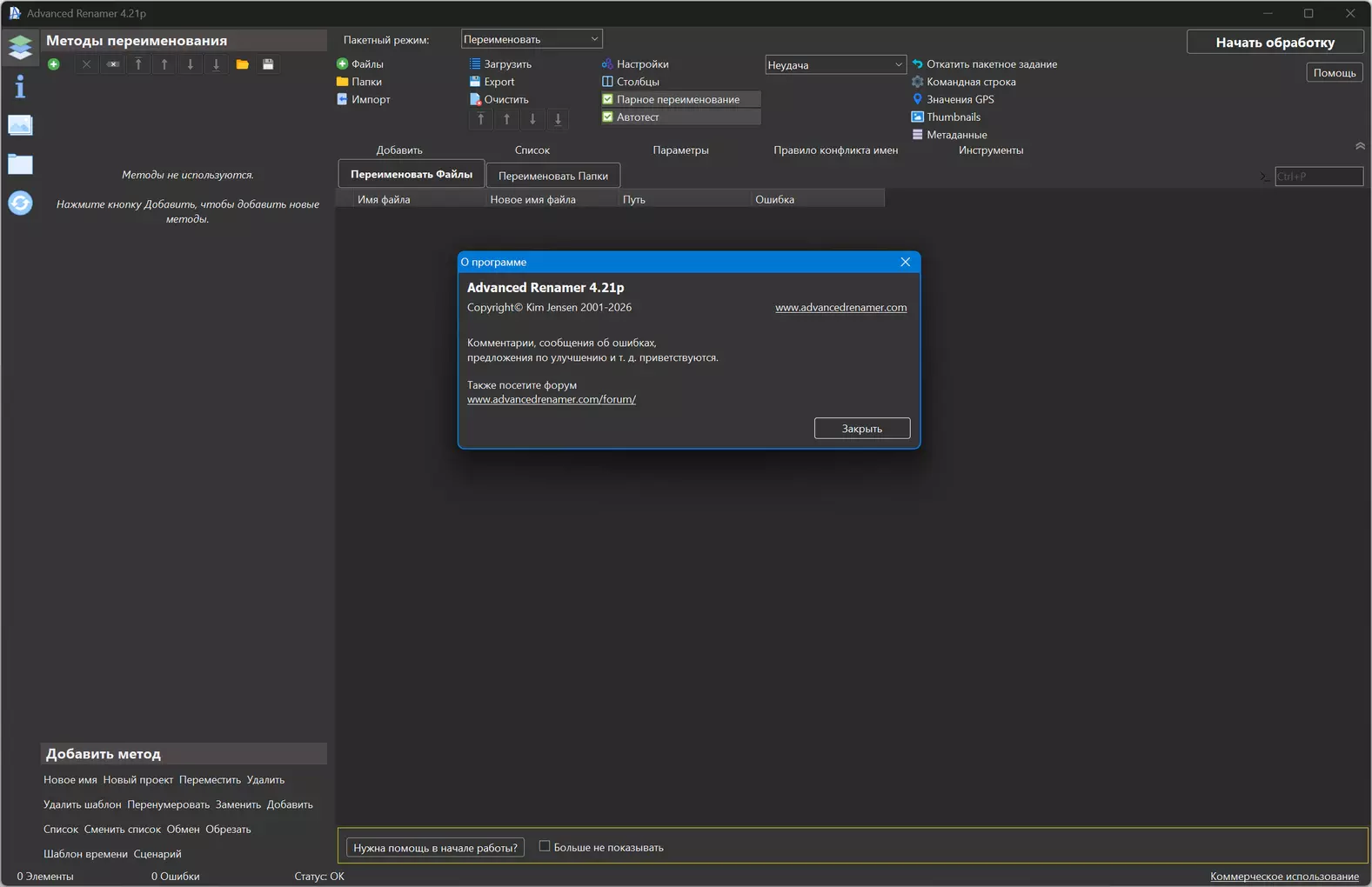Add the Заменить method
Viewport: 1372px width, 887px height.
point(238,804)
